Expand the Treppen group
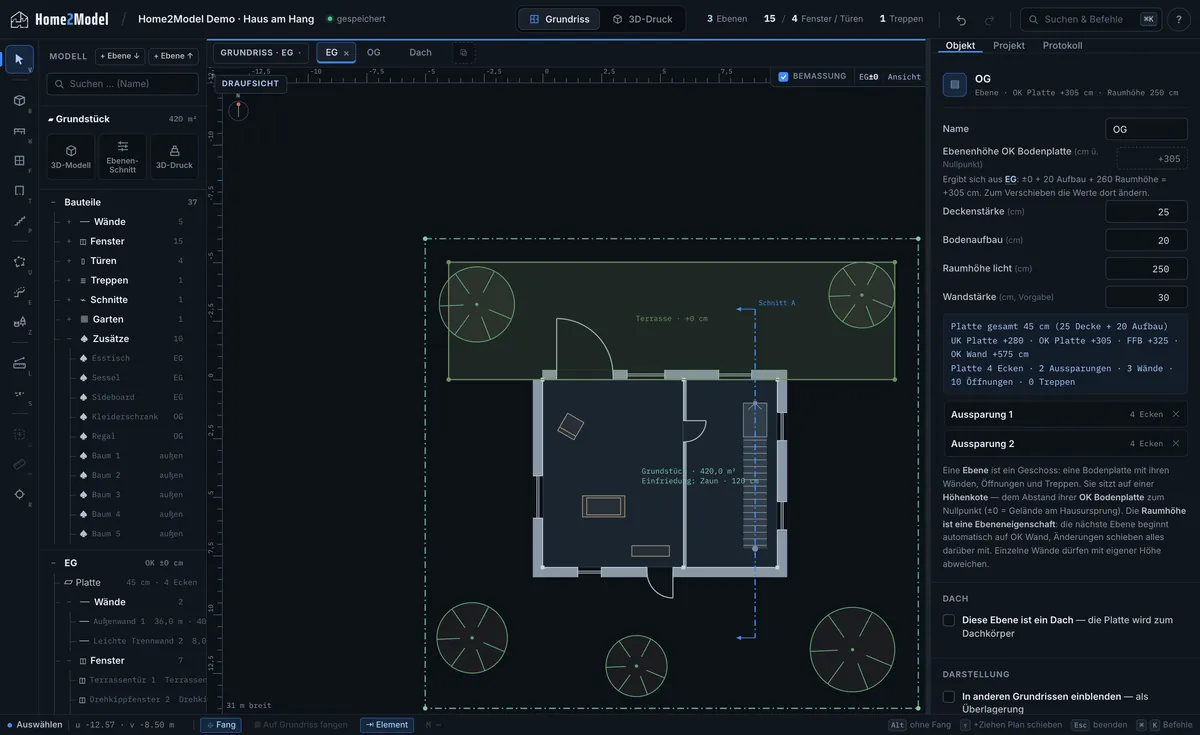Viewport: 1200px width, 735px height. 69,280
